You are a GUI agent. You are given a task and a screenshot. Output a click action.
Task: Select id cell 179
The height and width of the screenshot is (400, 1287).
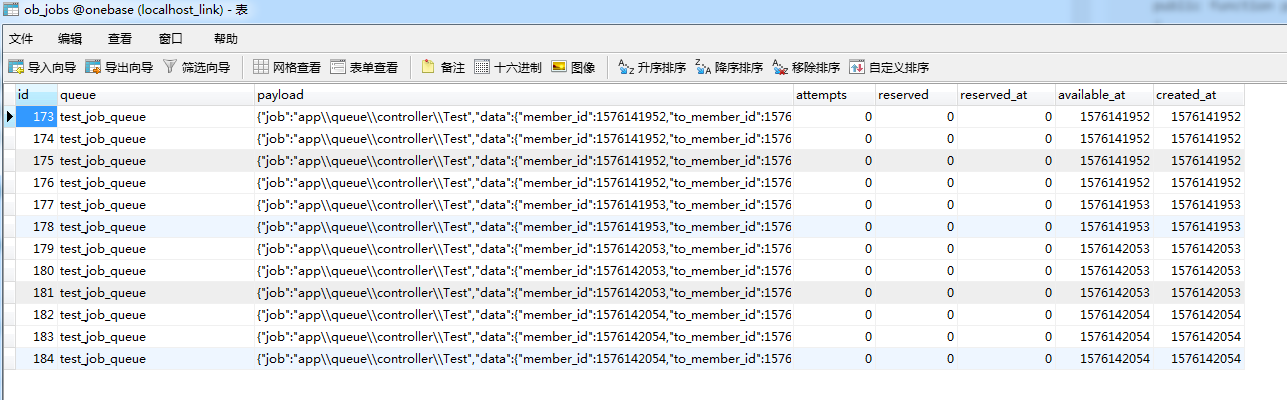[36, 248]
